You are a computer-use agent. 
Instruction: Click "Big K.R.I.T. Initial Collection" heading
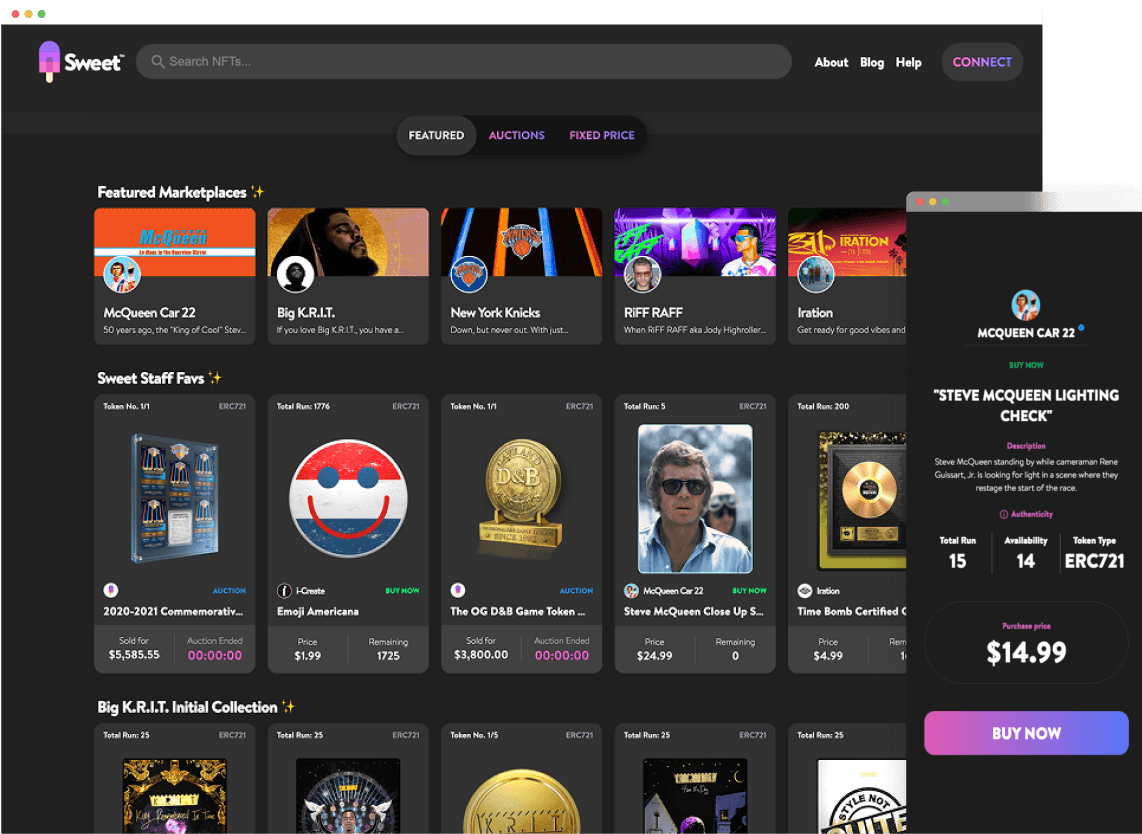tap(187, 707)
